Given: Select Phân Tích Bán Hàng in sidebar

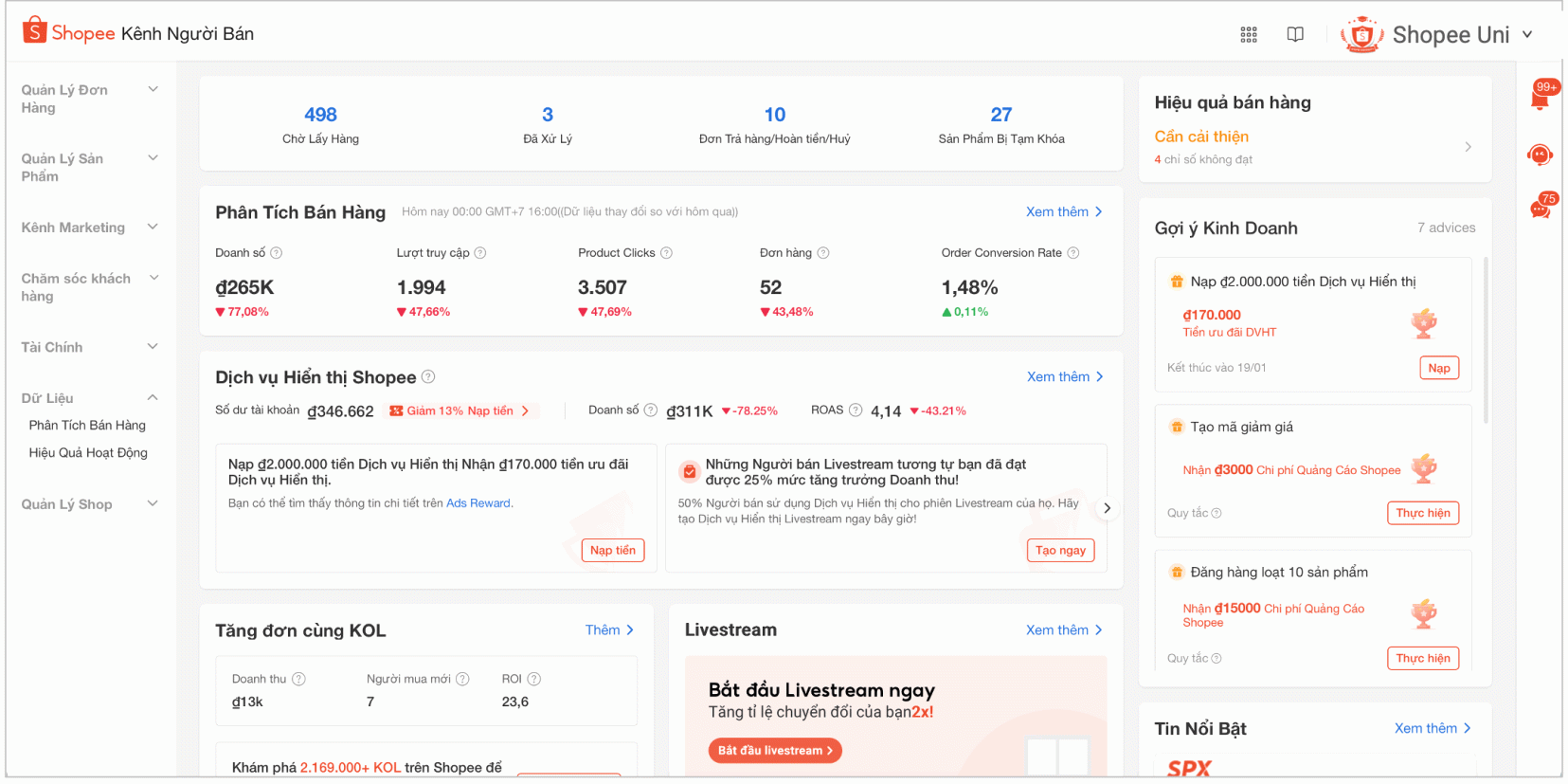Looking at the screenshot, I should pos(87,426).
